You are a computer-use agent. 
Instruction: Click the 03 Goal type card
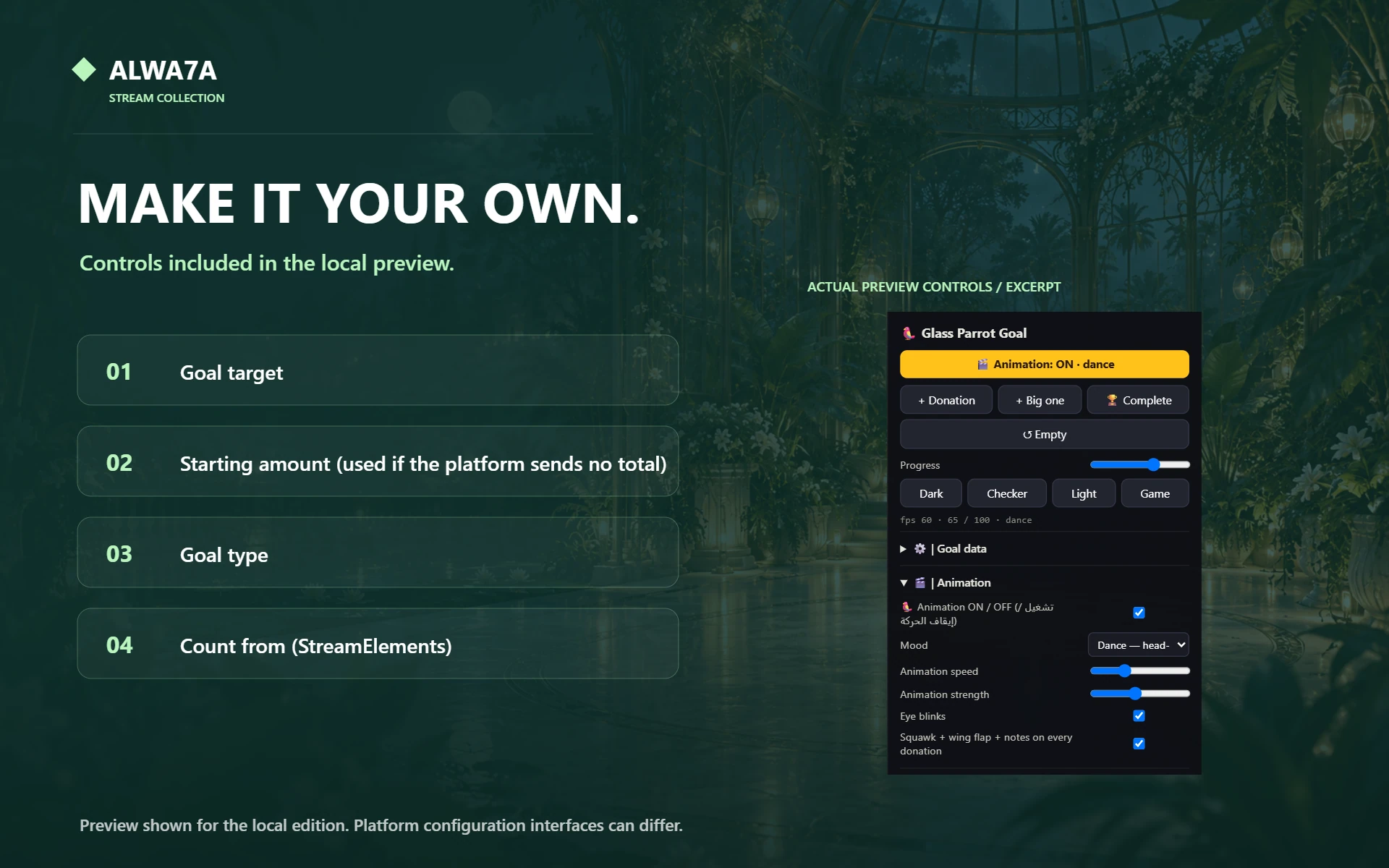[378, 553]
